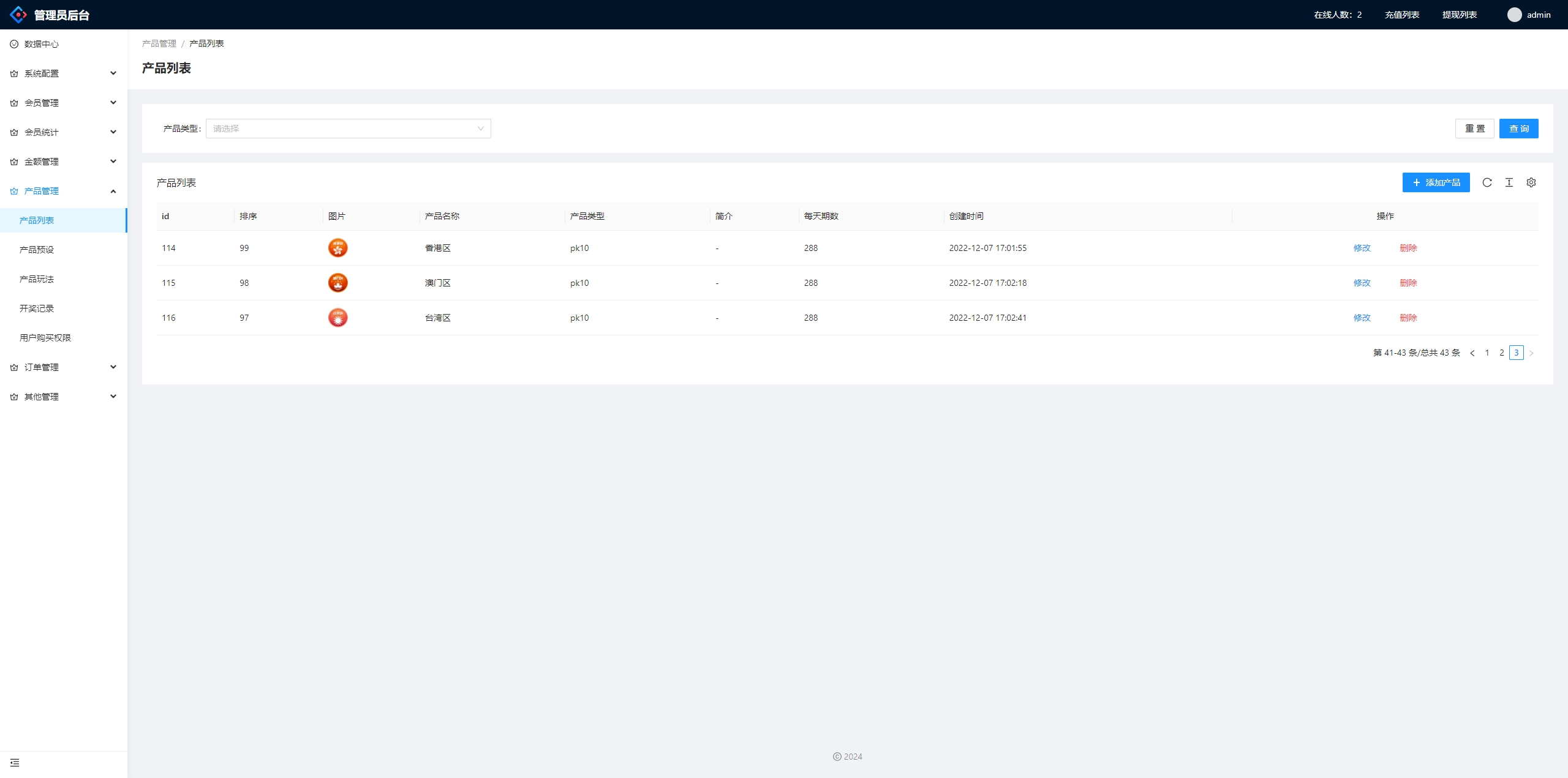Click the 香港区 product thumbnail
The width and height of the screenshot is (1568, 778).
[x=337, y=248]
